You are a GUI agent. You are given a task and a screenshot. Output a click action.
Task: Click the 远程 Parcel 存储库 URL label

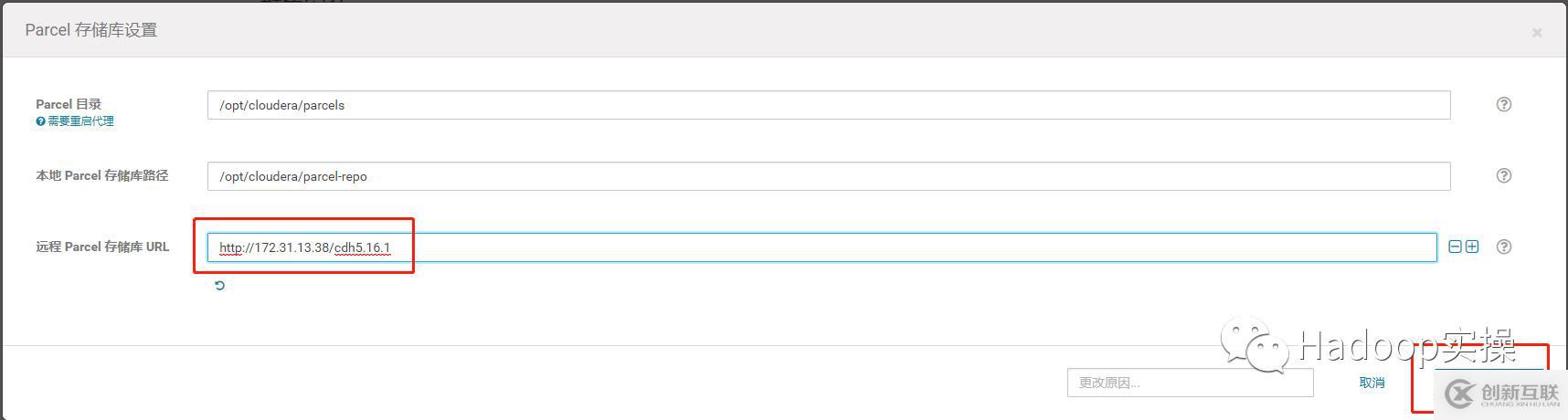coord(102,247)
